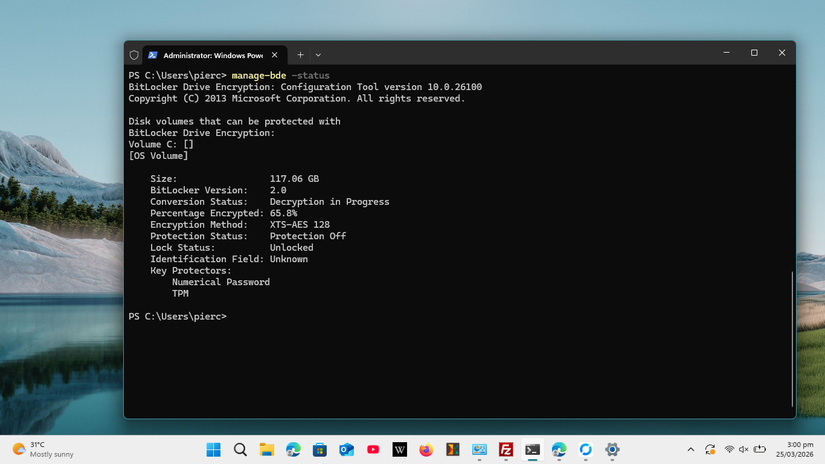The height and width of the screenshot is (464, 825).
Task: Open the clock showing 3:00 pm
Action: (x=794, y=450)
